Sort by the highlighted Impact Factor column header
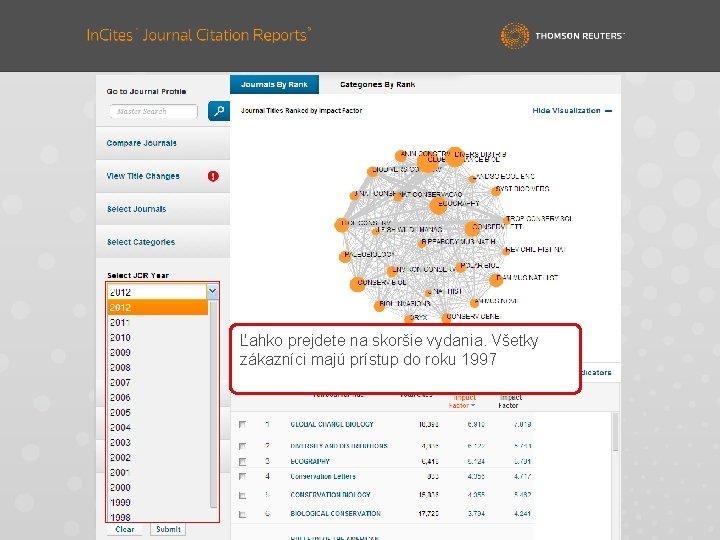This screenshot has height=540, width=720. click(463, 401)
